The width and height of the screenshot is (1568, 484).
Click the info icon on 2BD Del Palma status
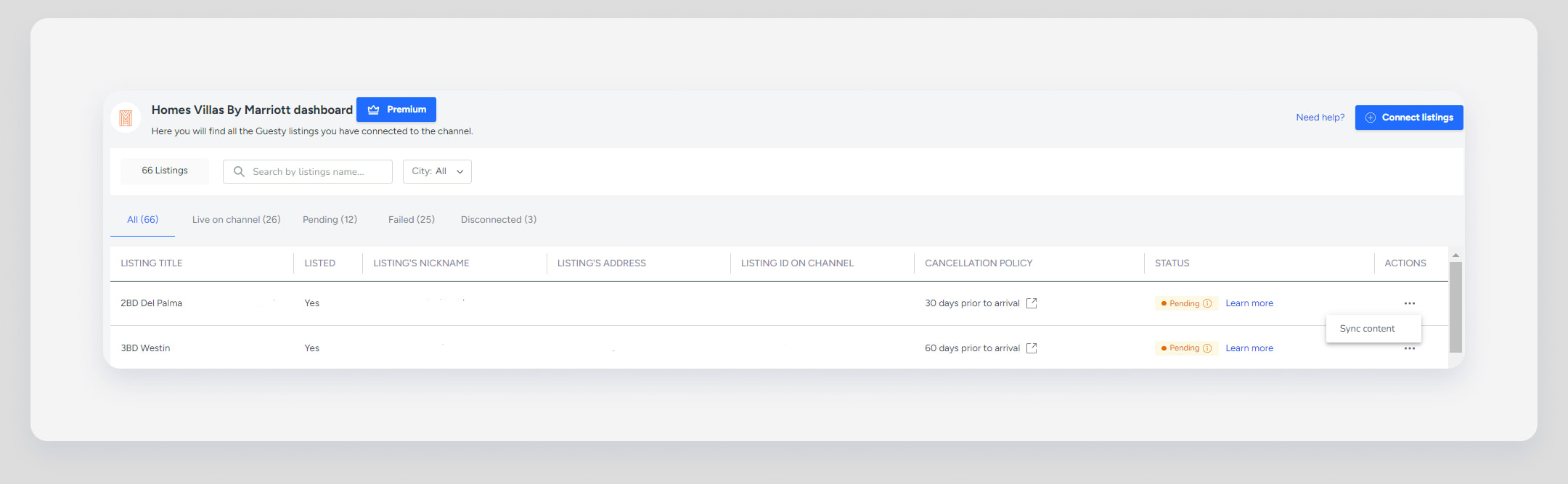pyautogui.click(x=1207, y=303)
